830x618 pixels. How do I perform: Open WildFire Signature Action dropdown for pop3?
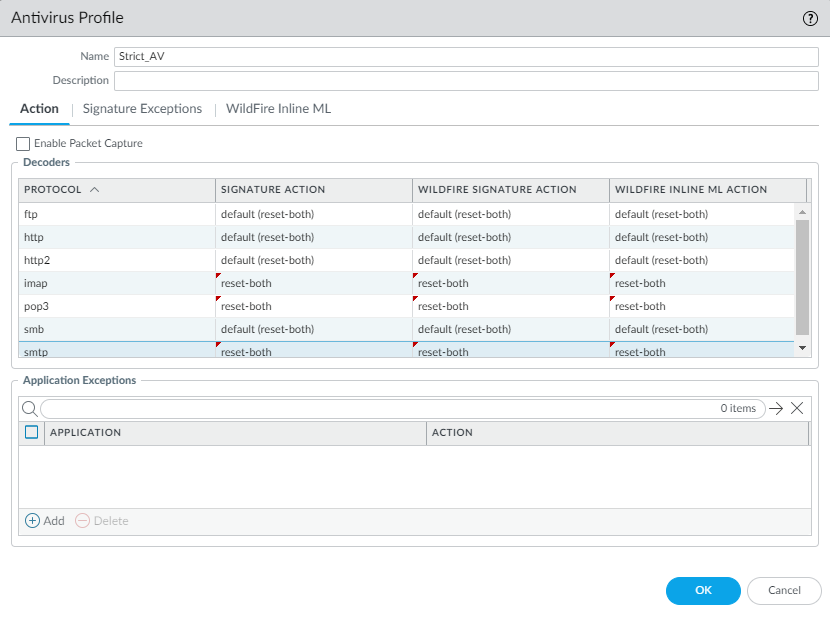point(510,306)
